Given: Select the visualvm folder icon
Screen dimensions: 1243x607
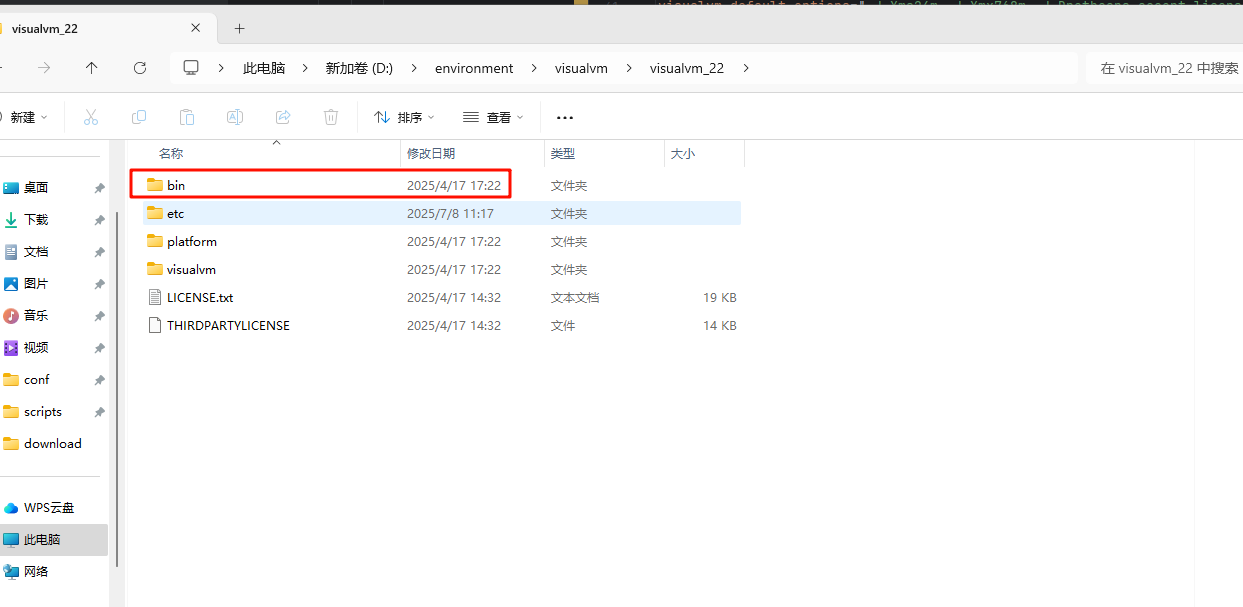Looking at the screenshot, I should click(x=154, y=269).
